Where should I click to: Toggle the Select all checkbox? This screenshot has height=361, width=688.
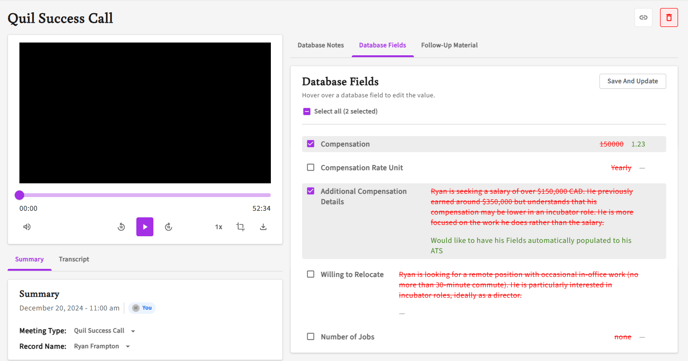coord(307,111)
